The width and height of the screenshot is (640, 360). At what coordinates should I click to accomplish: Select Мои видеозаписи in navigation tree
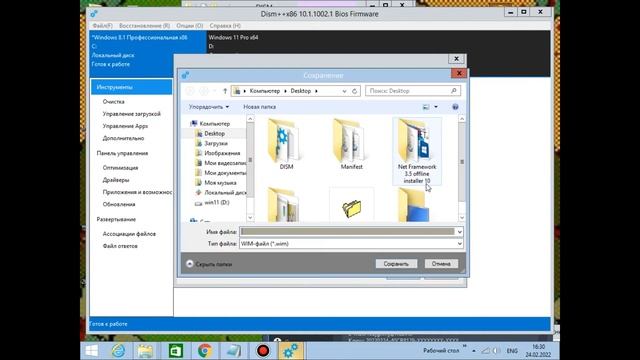click(220, 163)
